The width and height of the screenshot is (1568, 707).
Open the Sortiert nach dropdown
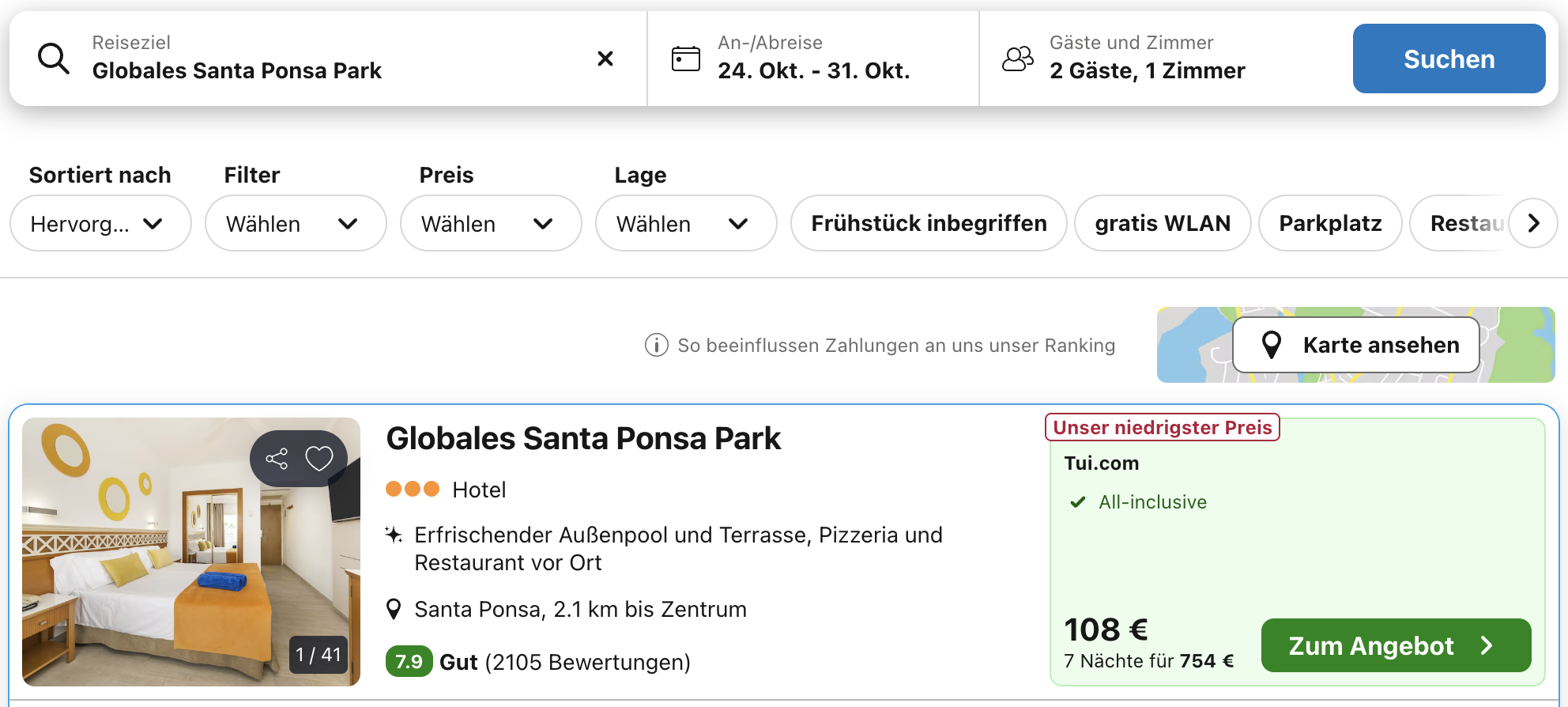coord(100,224)
